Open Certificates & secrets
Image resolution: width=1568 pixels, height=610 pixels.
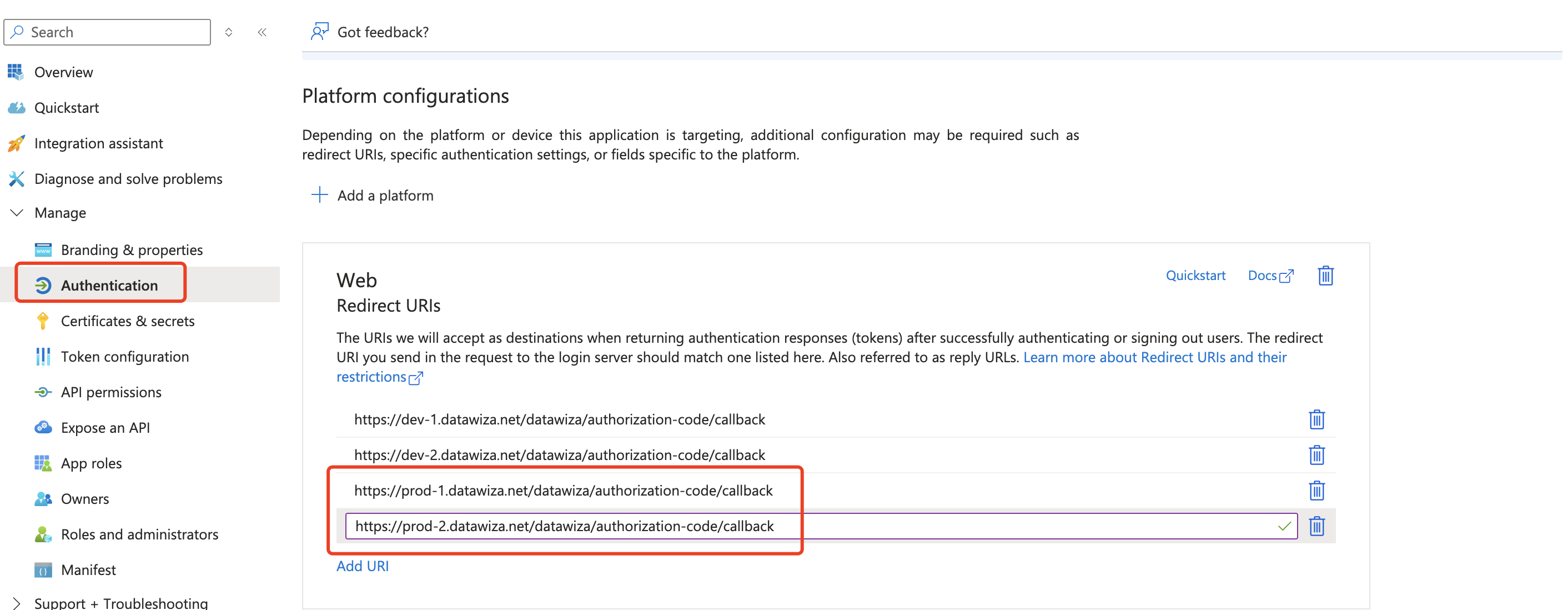coord(128,322)
